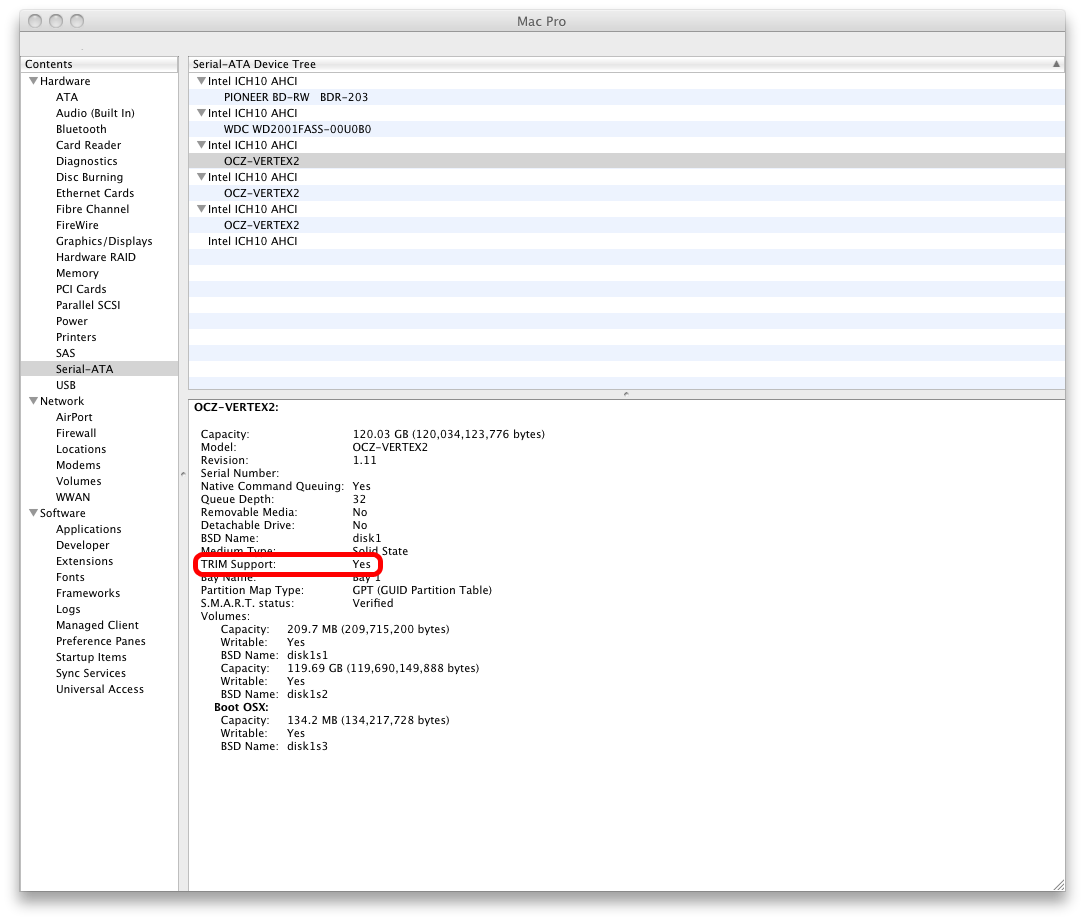Open Managed Client section
Viewport: 1085px width, 921px height.
(x=98, y=625)
